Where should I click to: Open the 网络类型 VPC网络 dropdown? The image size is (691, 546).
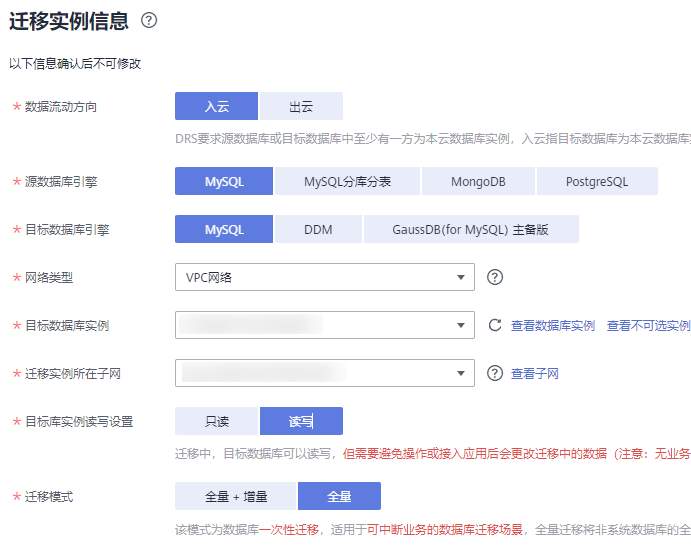324,277
